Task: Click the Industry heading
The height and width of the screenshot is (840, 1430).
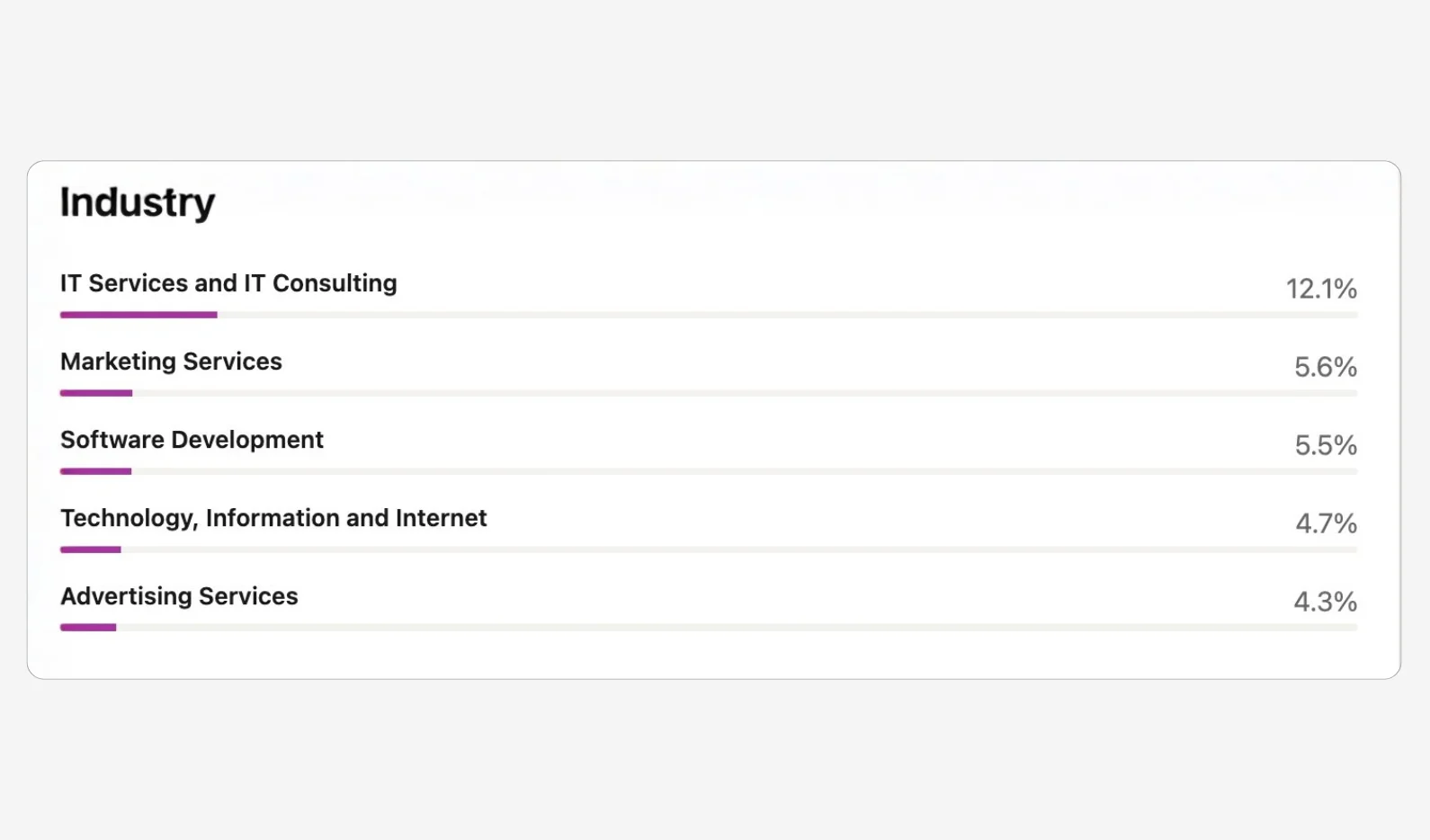Action: point(138,202)
